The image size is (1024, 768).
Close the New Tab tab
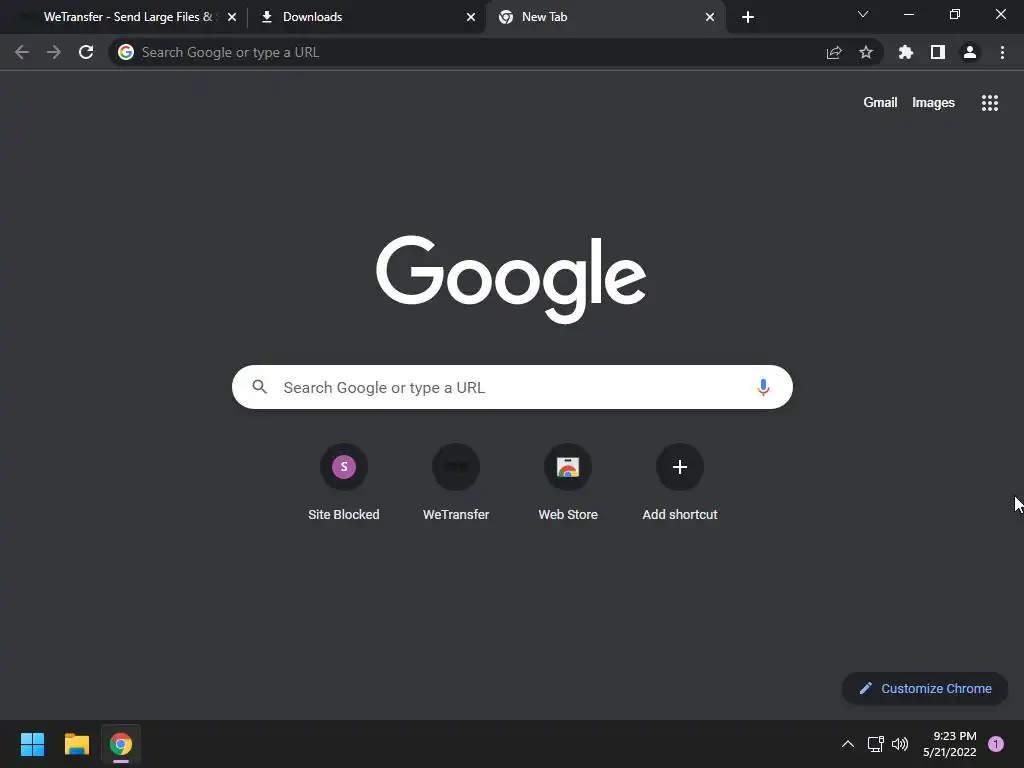tap(710, 17)
